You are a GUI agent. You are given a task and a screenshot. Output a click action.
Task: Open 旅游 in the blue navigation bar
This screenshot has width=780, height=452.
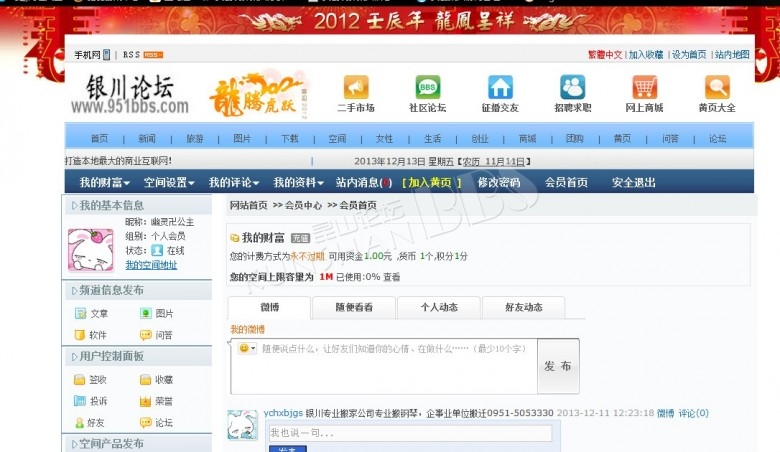(195, 139)
